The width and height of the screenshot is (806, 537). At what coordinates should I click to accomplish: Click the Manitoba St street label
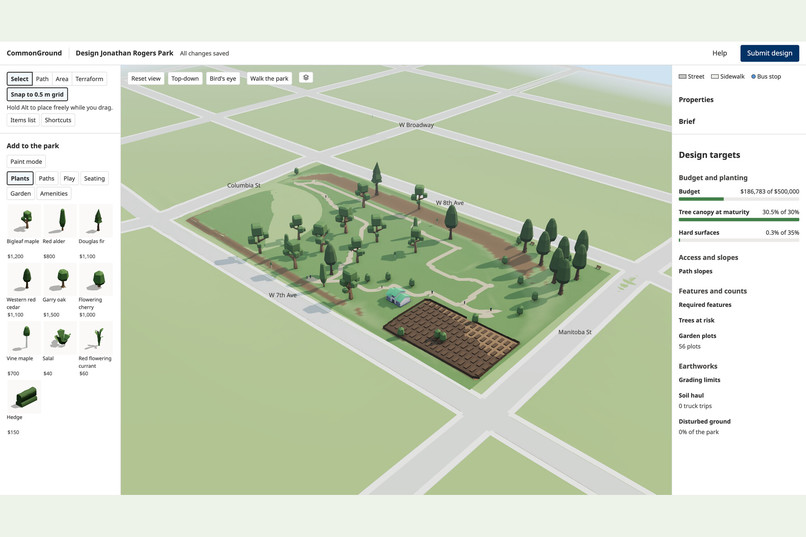(x=575, y=332)
